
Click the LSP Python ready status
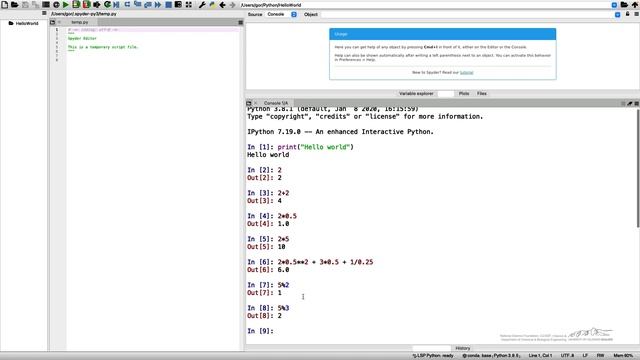pos(433,356)
